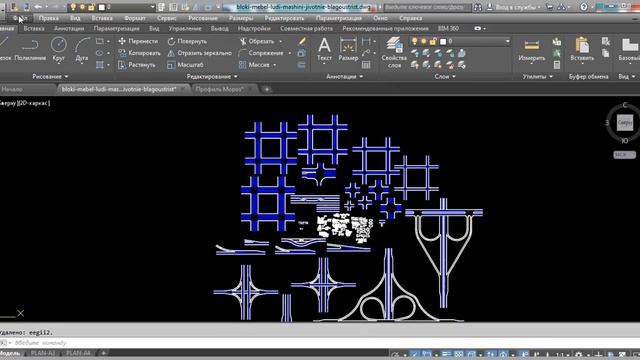The image size is (640, 360).
Task: Switch to the Профиль Мороз drawing tab
Action: (219, 89)
